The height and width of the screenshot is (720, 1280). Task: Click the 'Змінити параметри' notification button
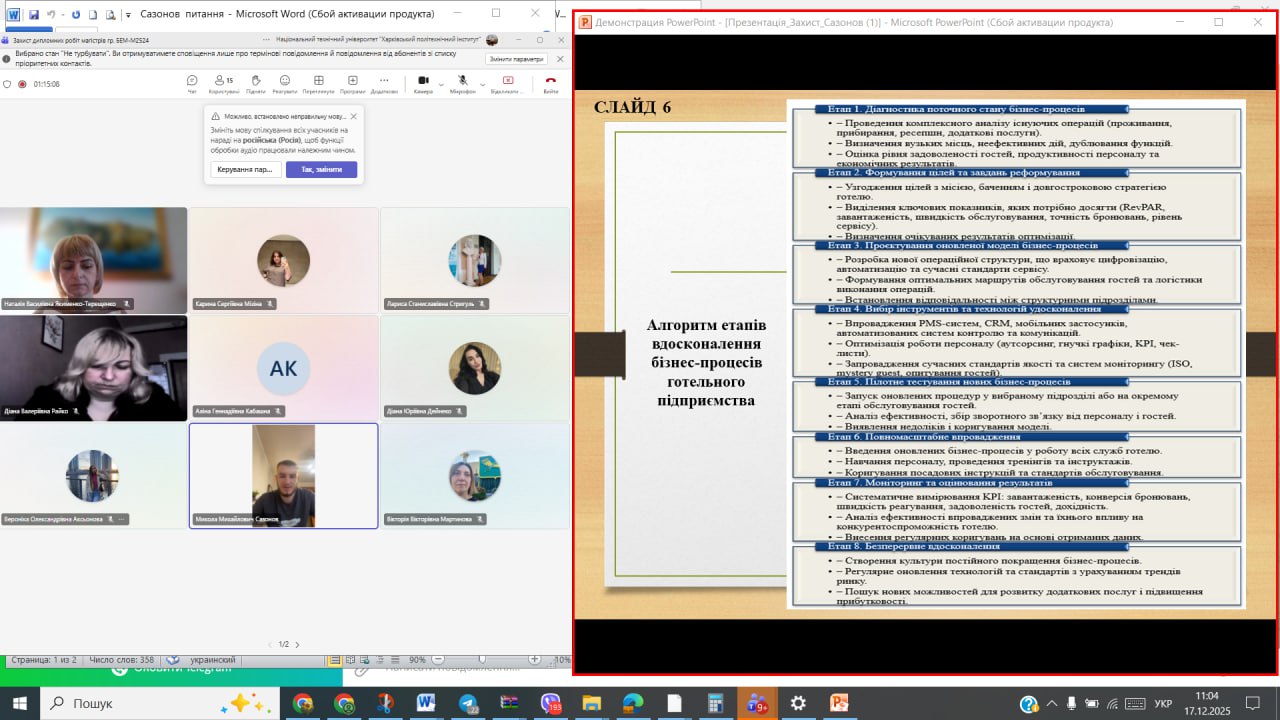click(516, 59)
